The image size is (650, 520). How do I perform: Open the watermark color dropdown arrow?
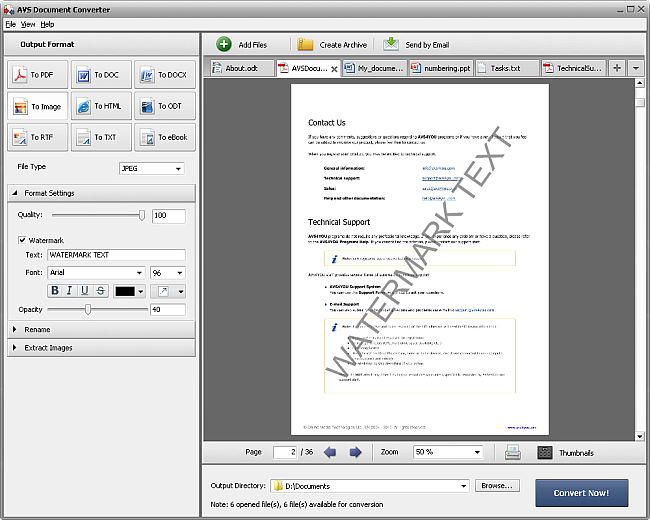pyautogui.click(x=141, y=292)
